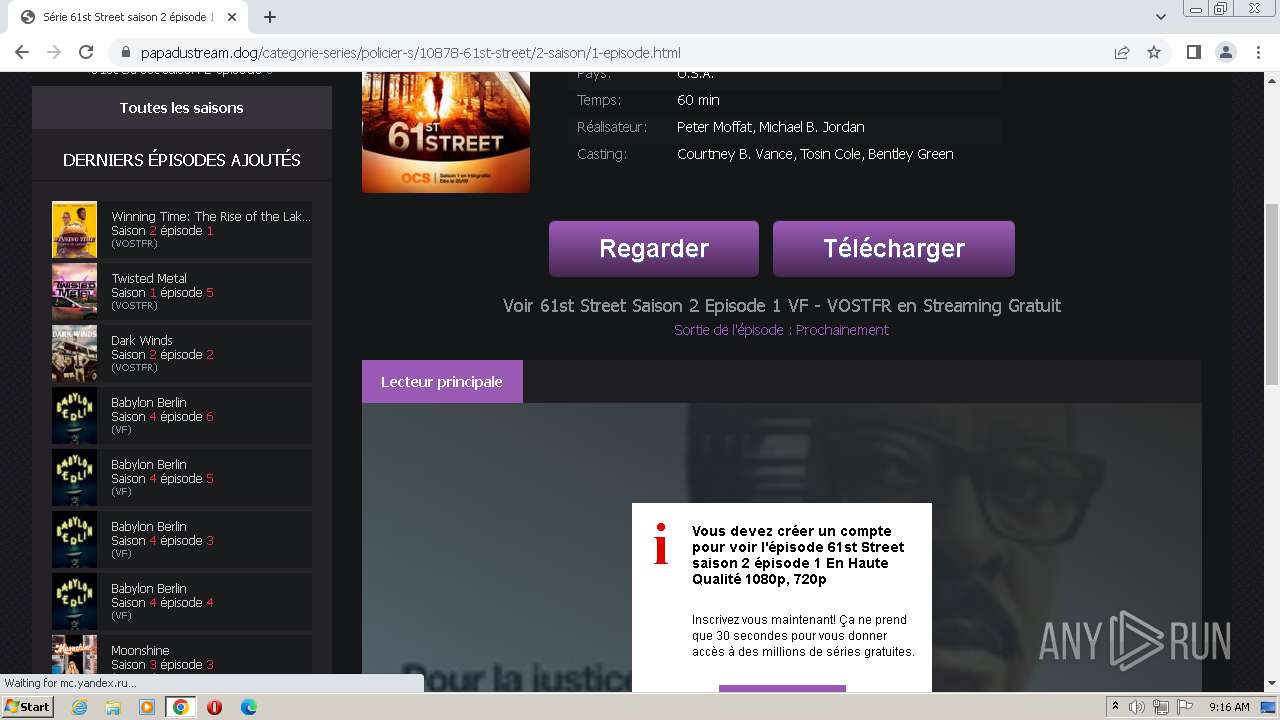Bookmark this page with star icon

click(1154, 53)
